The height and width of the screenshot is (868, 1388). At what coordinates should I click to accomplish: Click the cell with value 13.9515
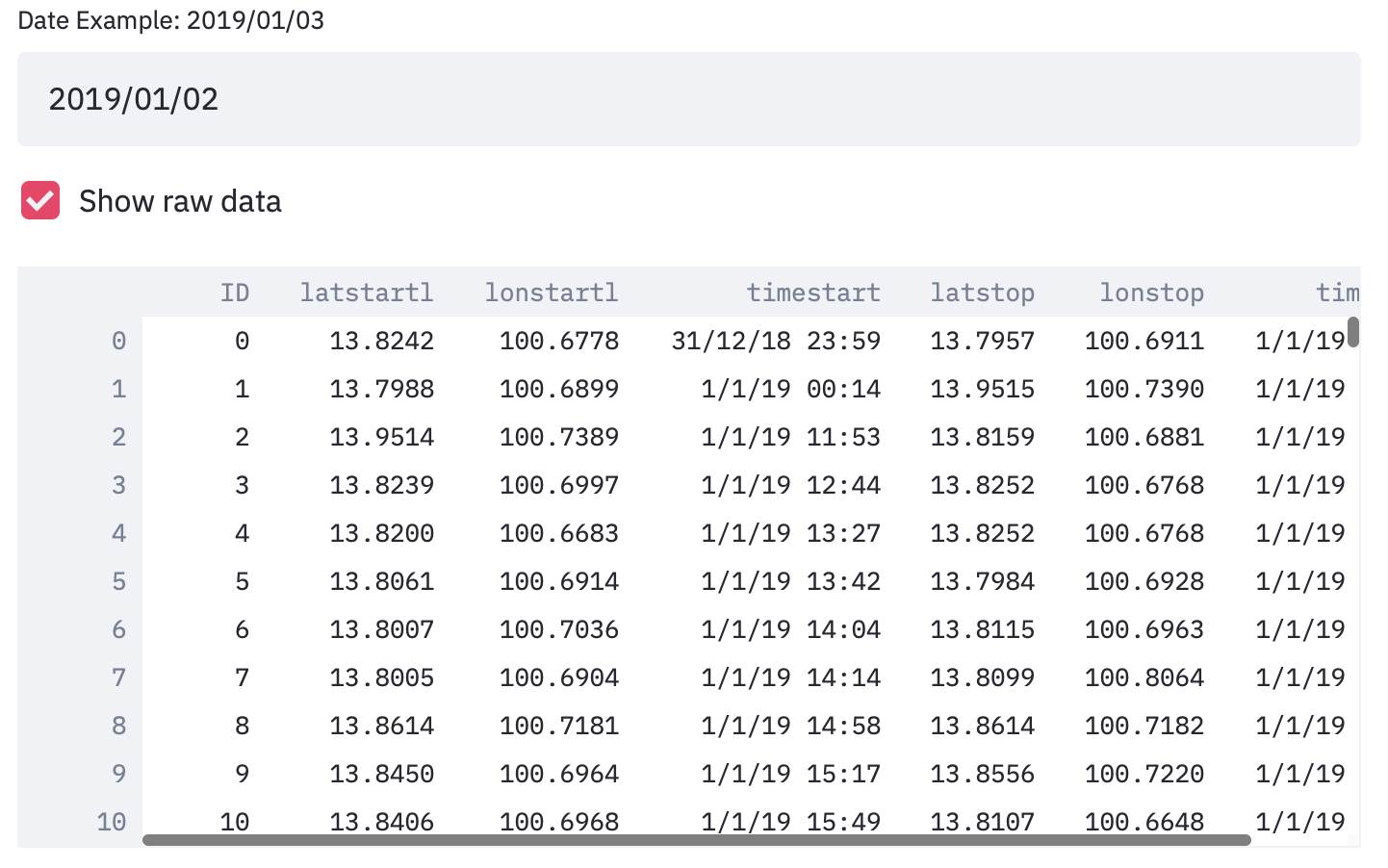pos(982,388)
